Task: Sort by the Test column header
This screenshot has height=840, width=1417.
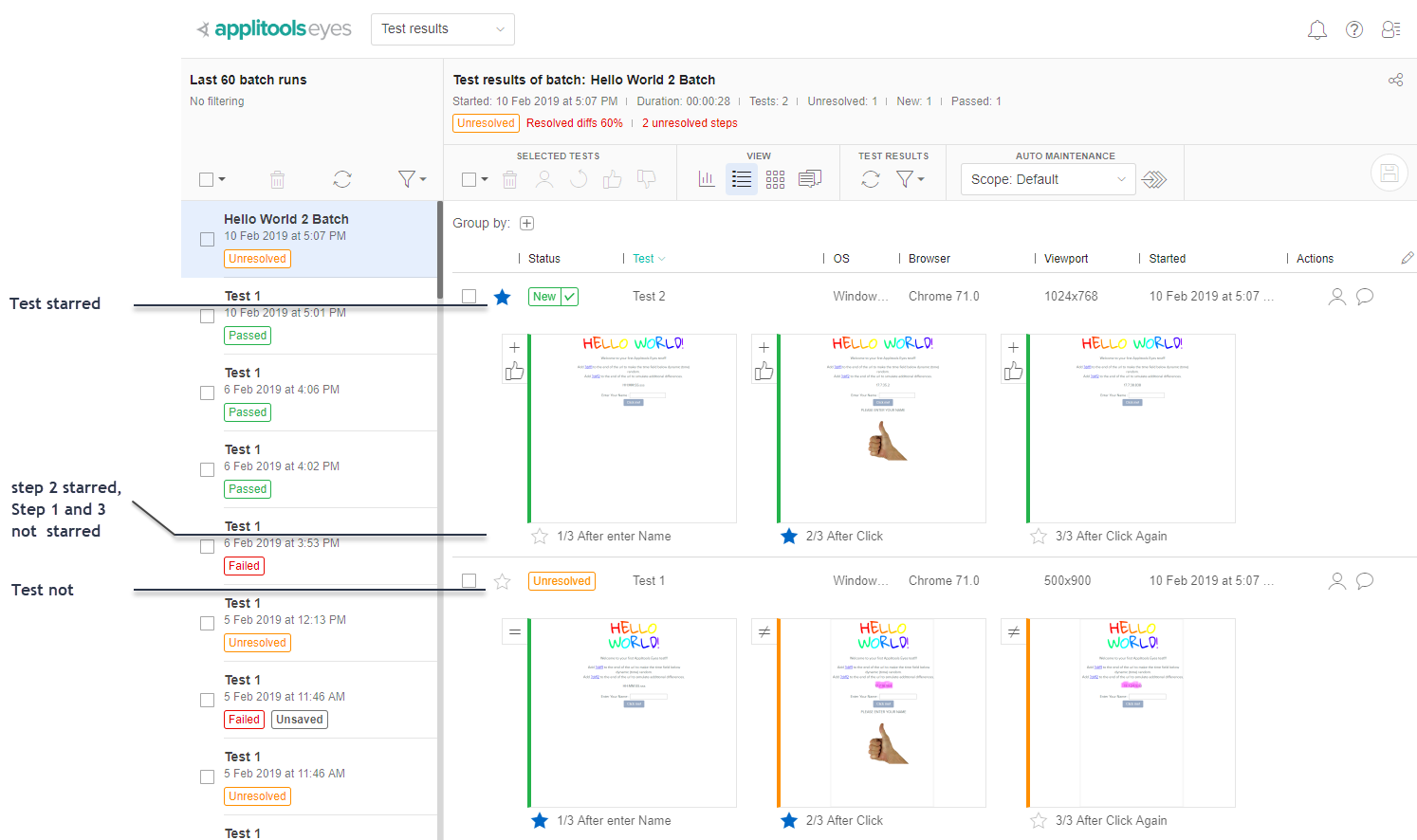Action: 644,259
